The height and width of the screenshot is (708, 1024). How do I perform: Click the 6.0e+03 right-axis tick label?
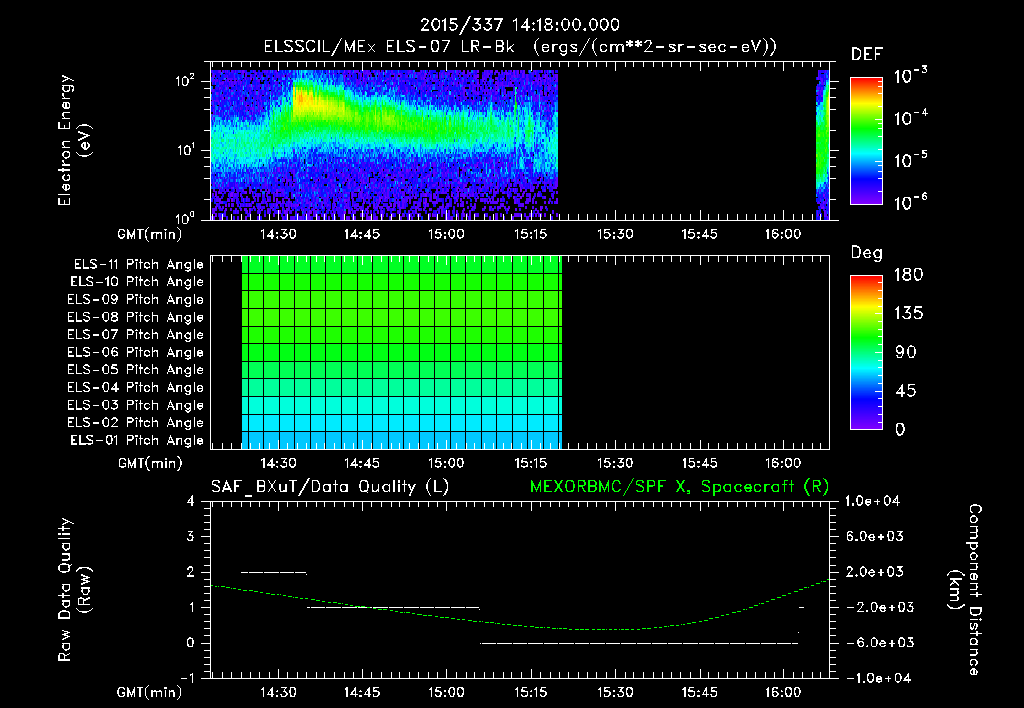pyautogui.click(x=874, y=537)
